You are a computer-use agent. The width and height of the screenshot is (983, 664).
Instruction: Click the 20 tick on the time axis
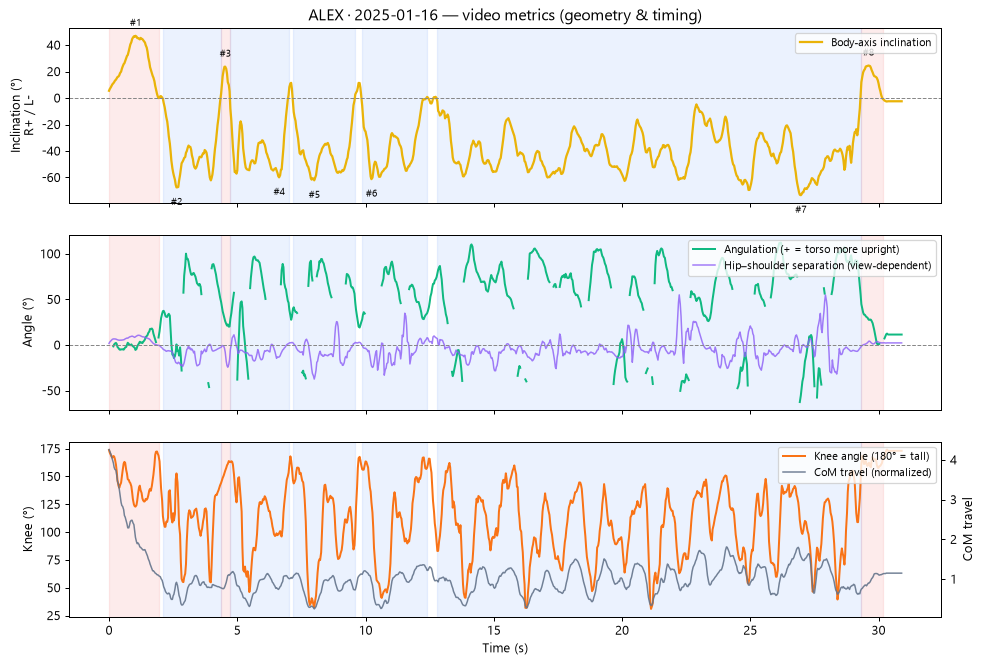(x=622, y=631)
